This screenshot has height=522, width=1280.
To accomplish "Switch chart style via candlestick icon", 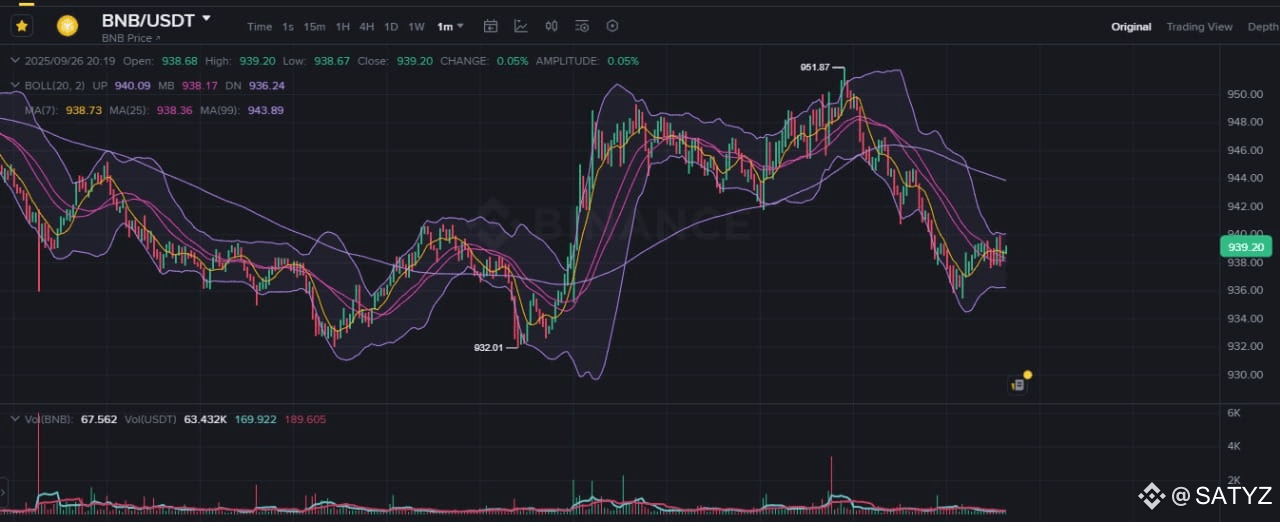I will [x=551, y=26].
